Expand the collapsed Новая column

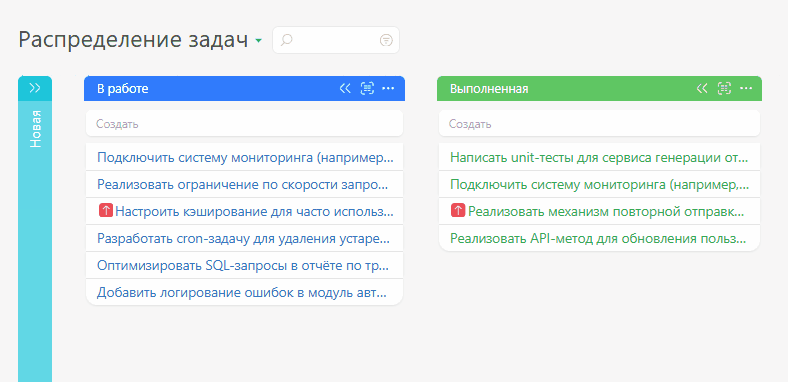point(35,88)
